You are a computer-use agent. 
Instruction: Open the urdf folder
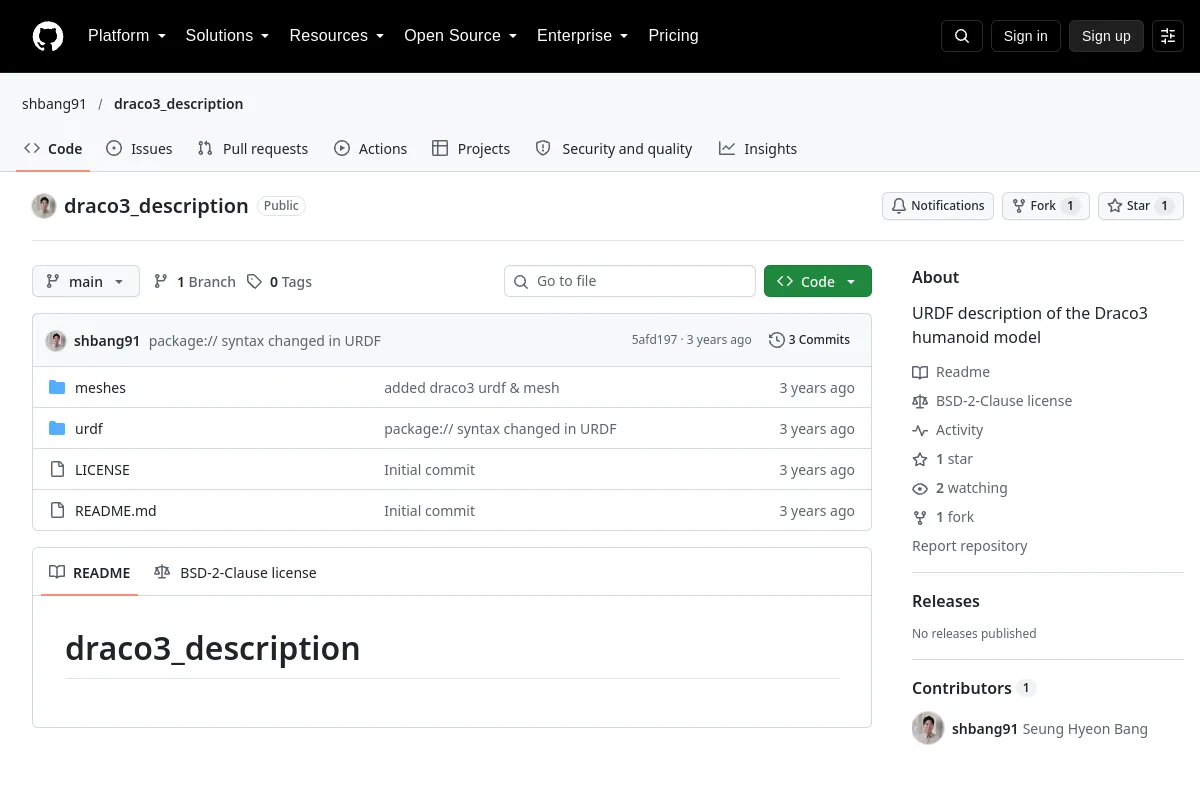click(89, 429)
